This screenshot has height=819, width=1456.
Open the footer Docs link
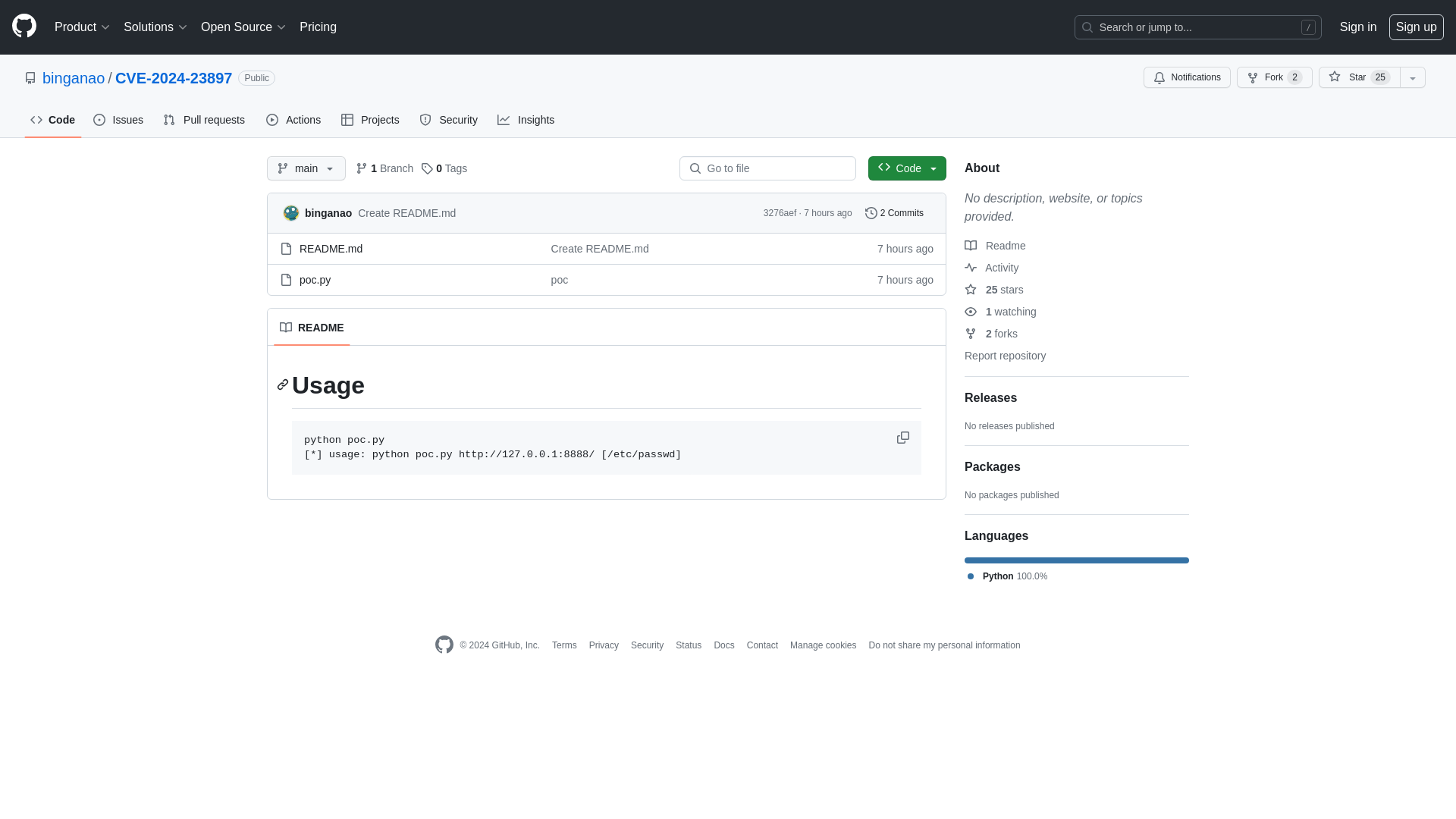(x=723, y=645)
